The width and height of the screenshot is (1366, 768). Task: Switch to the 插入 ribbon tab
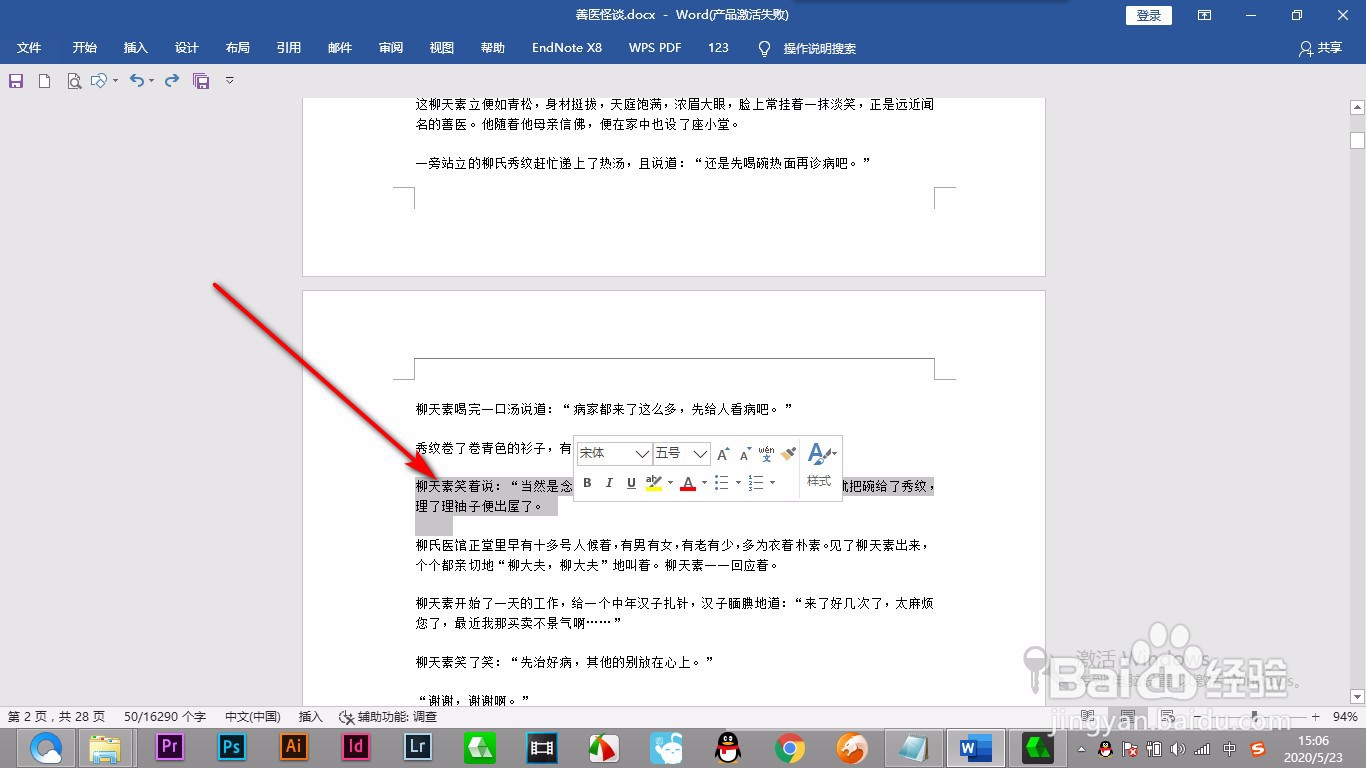pos(135,47)
